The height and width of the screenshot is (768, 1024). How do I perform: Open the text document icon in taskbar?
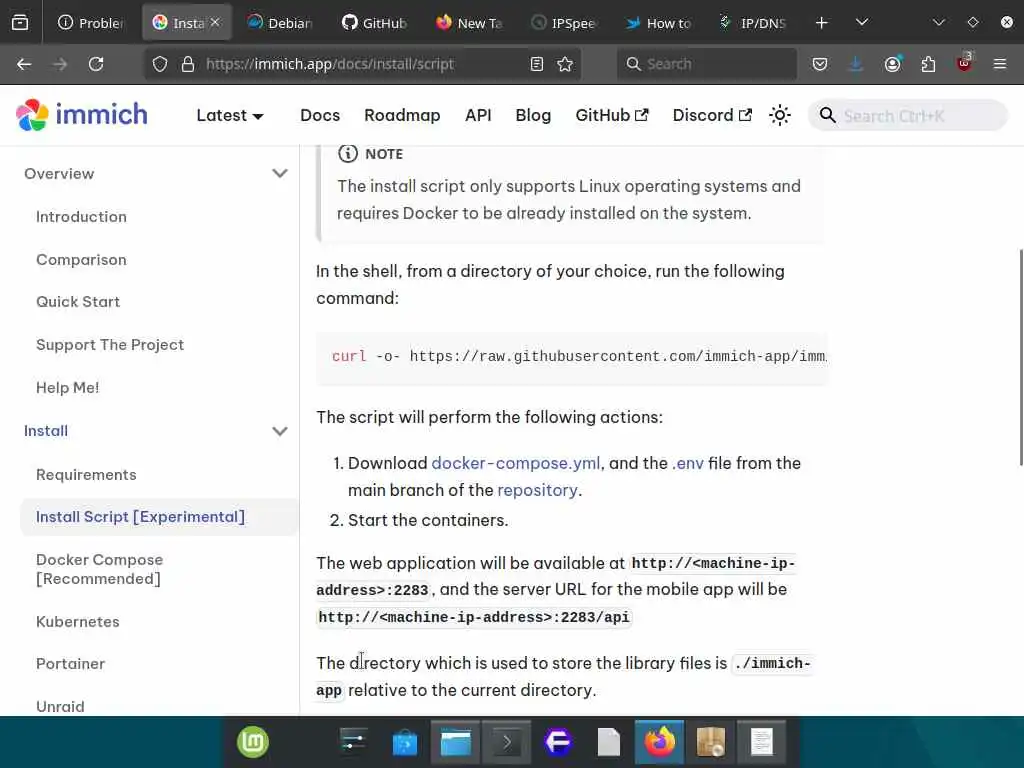pyautogui.click(x=761, y=743)
